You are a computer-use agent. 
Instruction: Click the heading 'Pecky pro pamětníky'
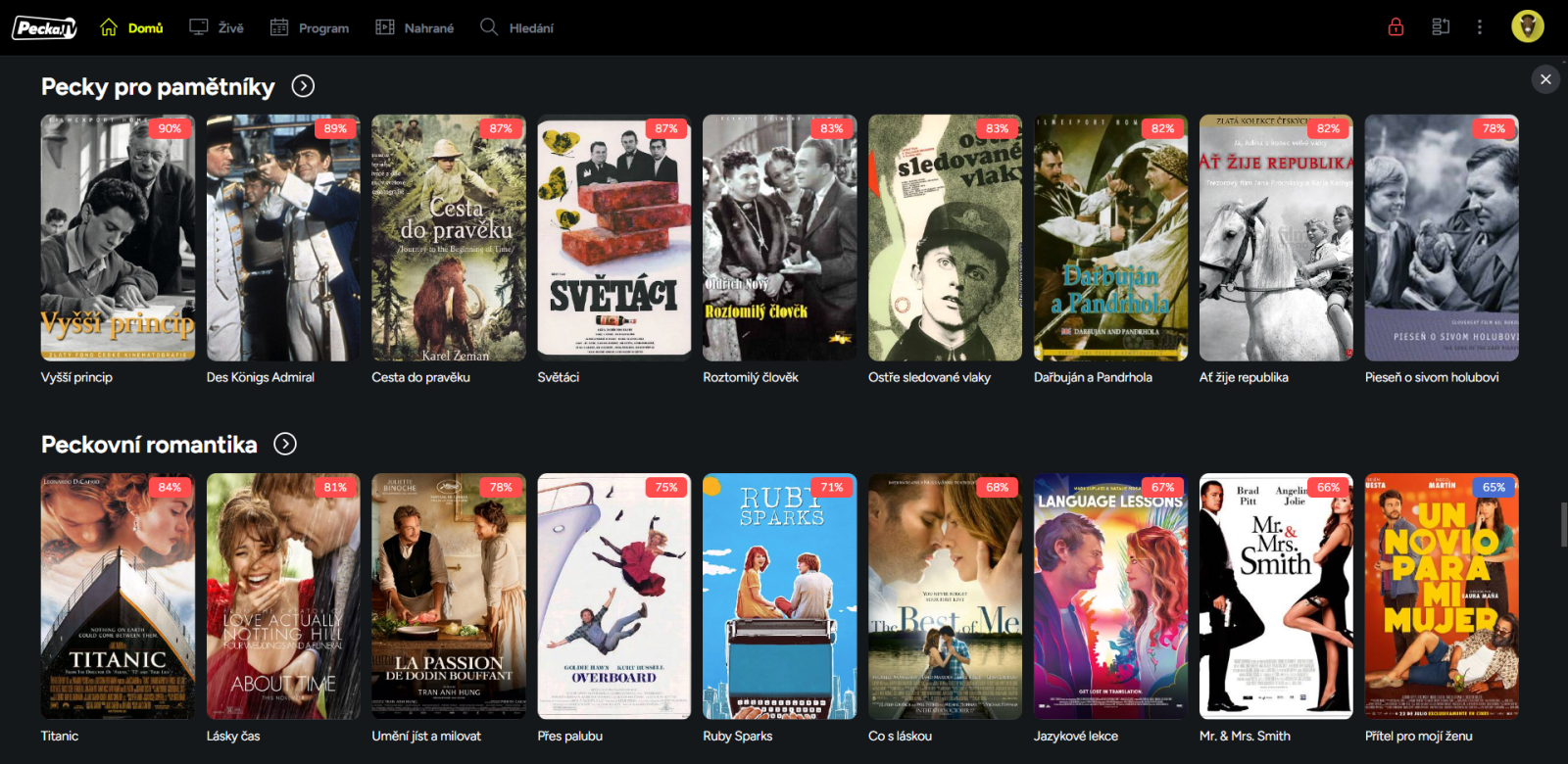[x=158, y=86]
